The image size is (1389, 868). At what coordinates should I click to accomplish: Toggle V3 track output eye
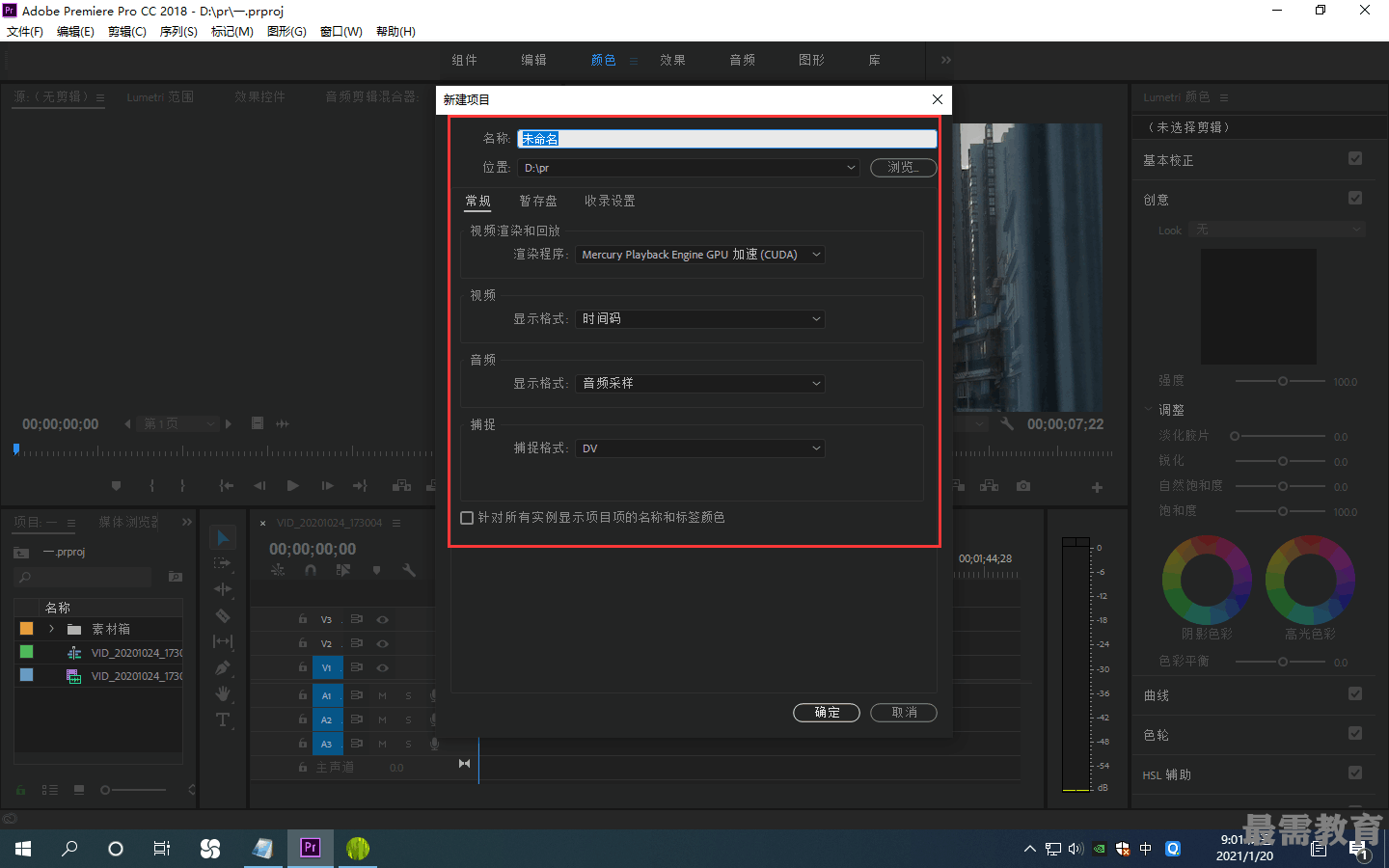[x=383, y=619]
